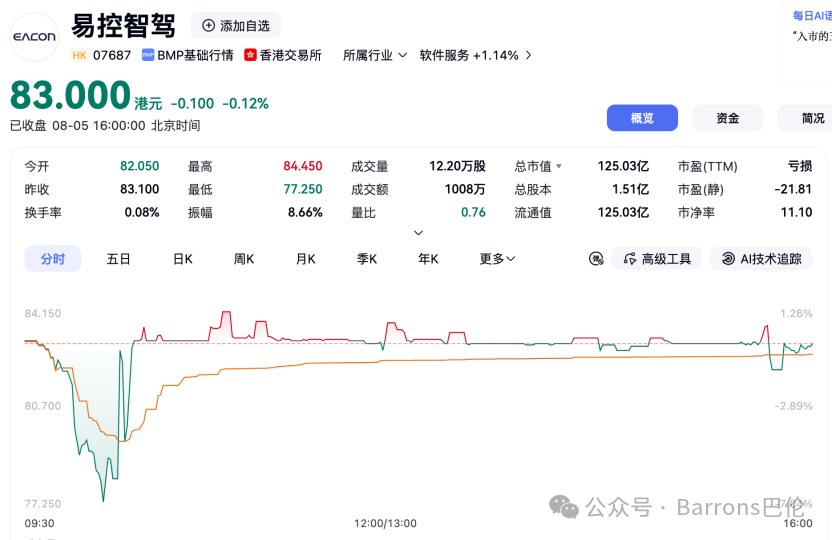This screenshot has width=832, height=540.
Task: Click the AI技术追踪 spiral icon
Action: tap(728, 259)
